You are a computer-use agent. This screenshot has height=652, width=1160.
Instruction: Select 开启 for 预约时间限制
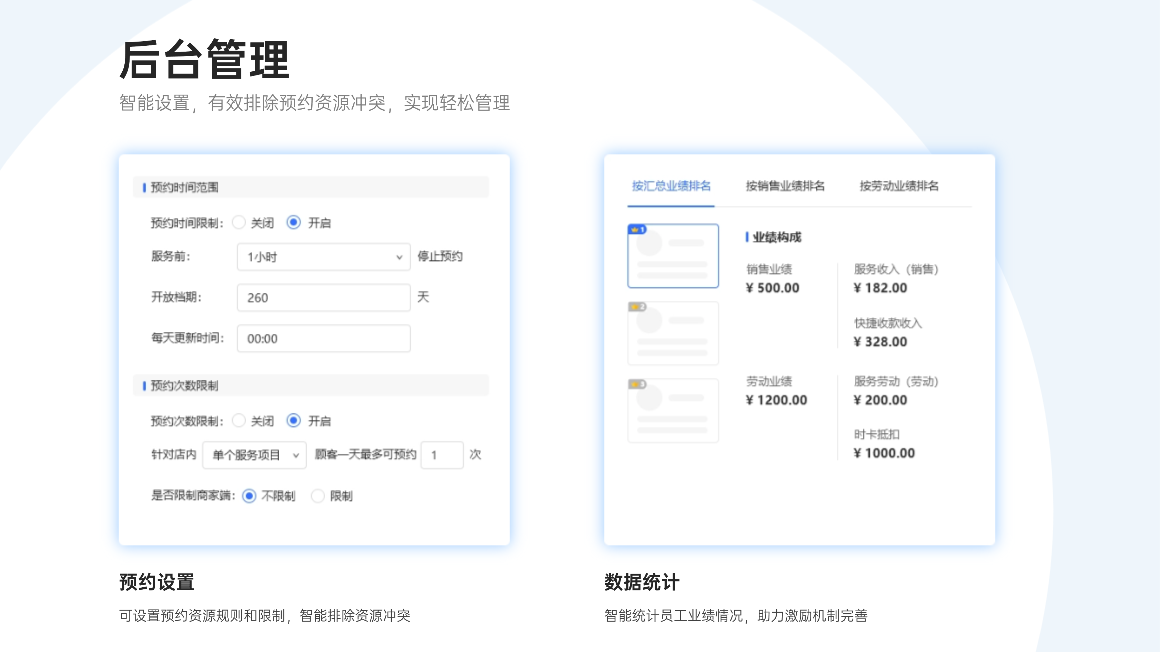click(294, 222)
